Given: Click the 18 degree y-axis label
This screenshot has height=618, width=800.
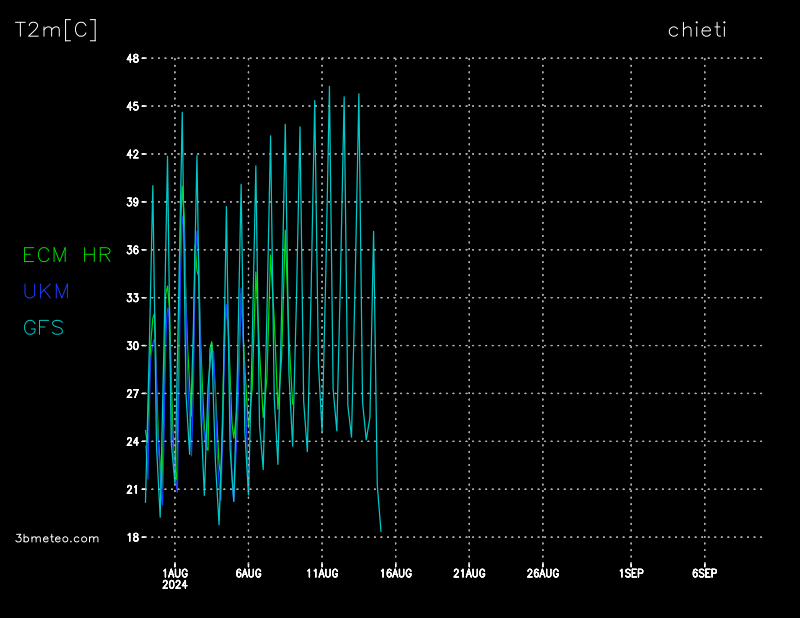Looking at the screenshot, I should point(132,538).
